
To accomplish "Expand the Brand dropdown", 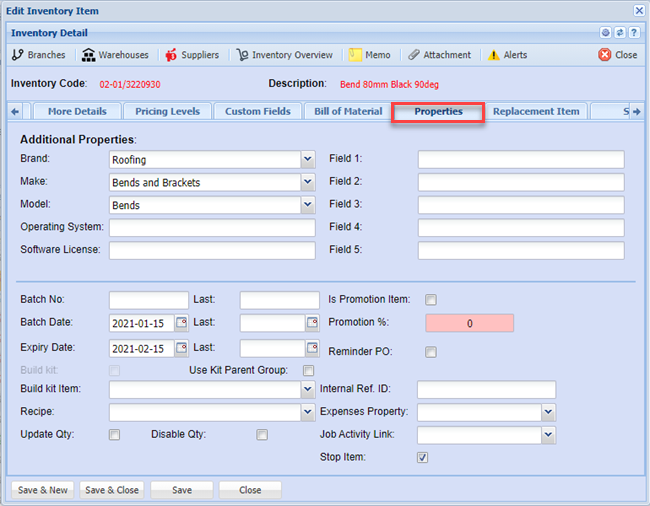I will click(307, 159).
